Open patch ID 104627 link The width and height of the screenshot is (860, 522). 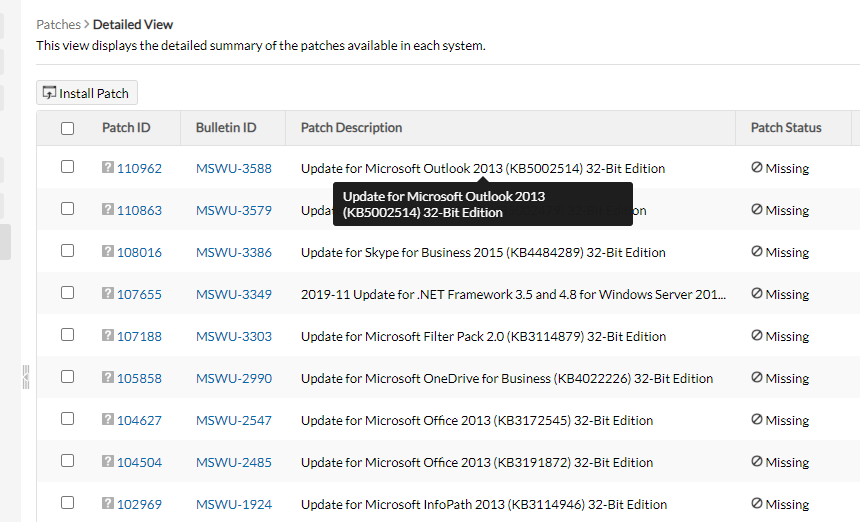(139, 421)
